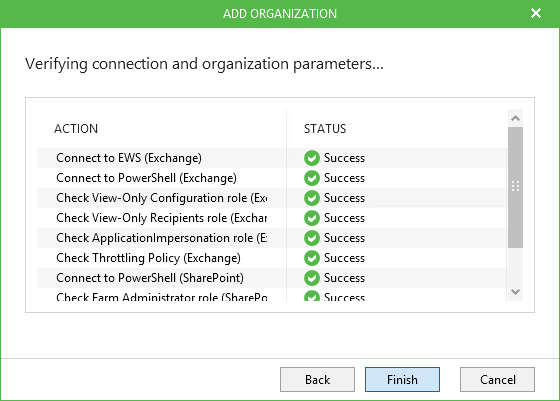
Task: Select the Connect to PowerShell (SharePoint) row
Action: [x=271, y=278]
